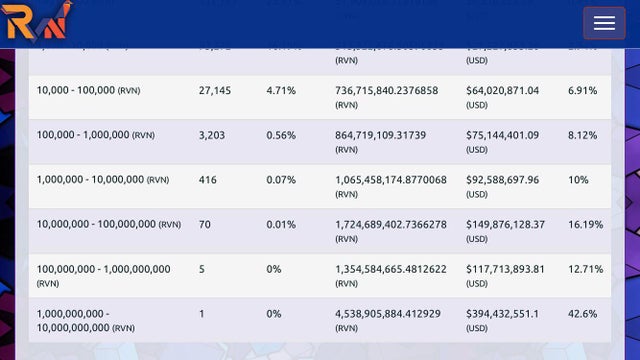The height and width of the screenshot is (360, 640).
Task: Click the 10,000,000 - 100,000,000 RVN range
Action: (x=109, y=224)
